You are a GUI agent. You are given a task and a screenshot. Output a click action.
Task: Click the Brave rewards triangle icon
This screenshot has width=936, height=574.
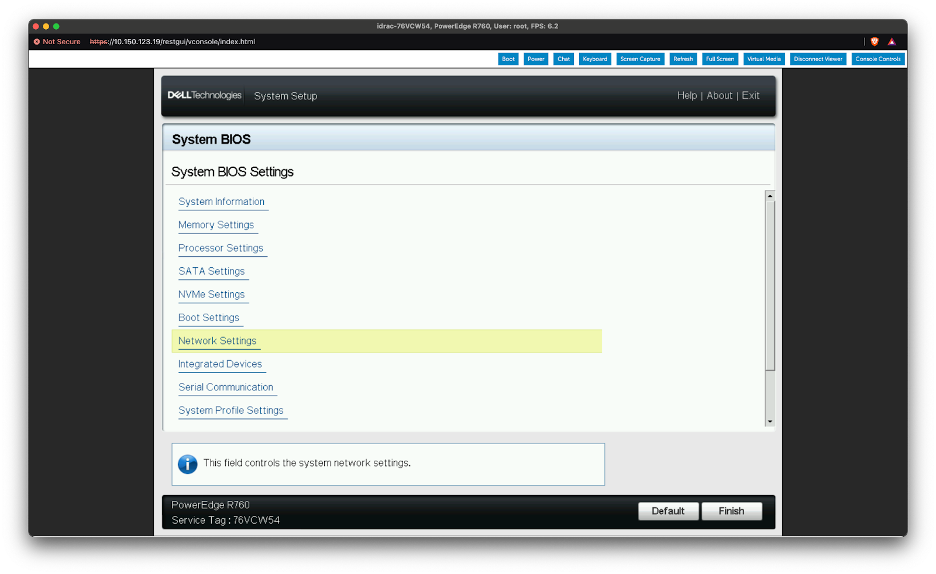(891, 42)
